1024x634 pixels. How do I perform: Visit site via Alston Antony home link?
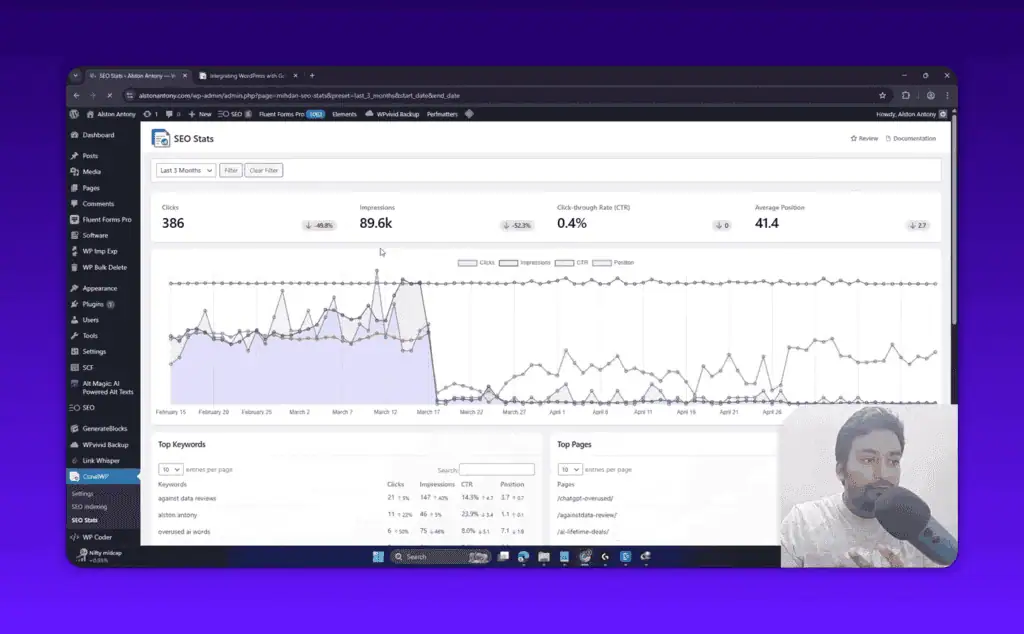111,114
